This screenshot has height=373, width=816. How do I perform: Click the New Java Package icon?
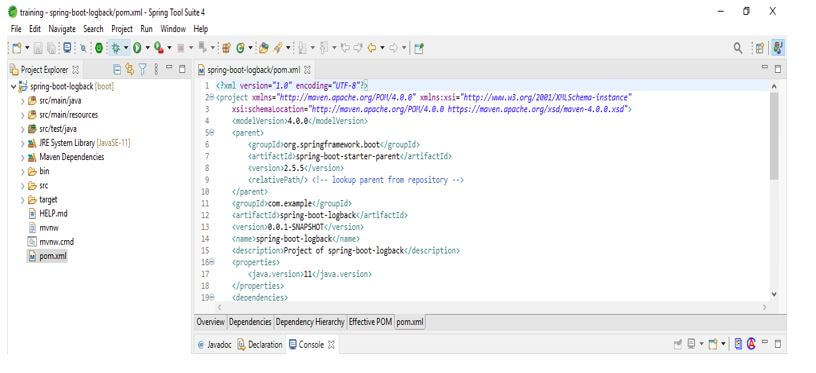[x=226, y=48]
